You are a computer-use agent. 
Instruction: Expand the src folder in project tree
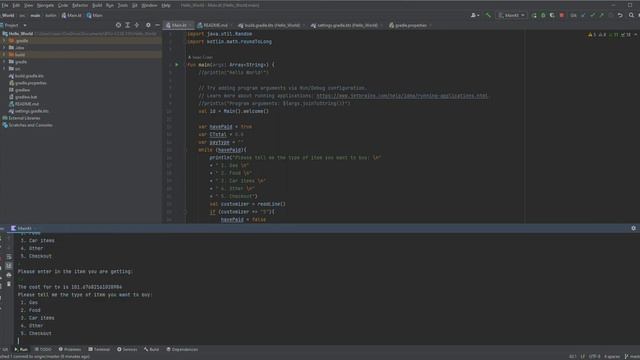4,69
